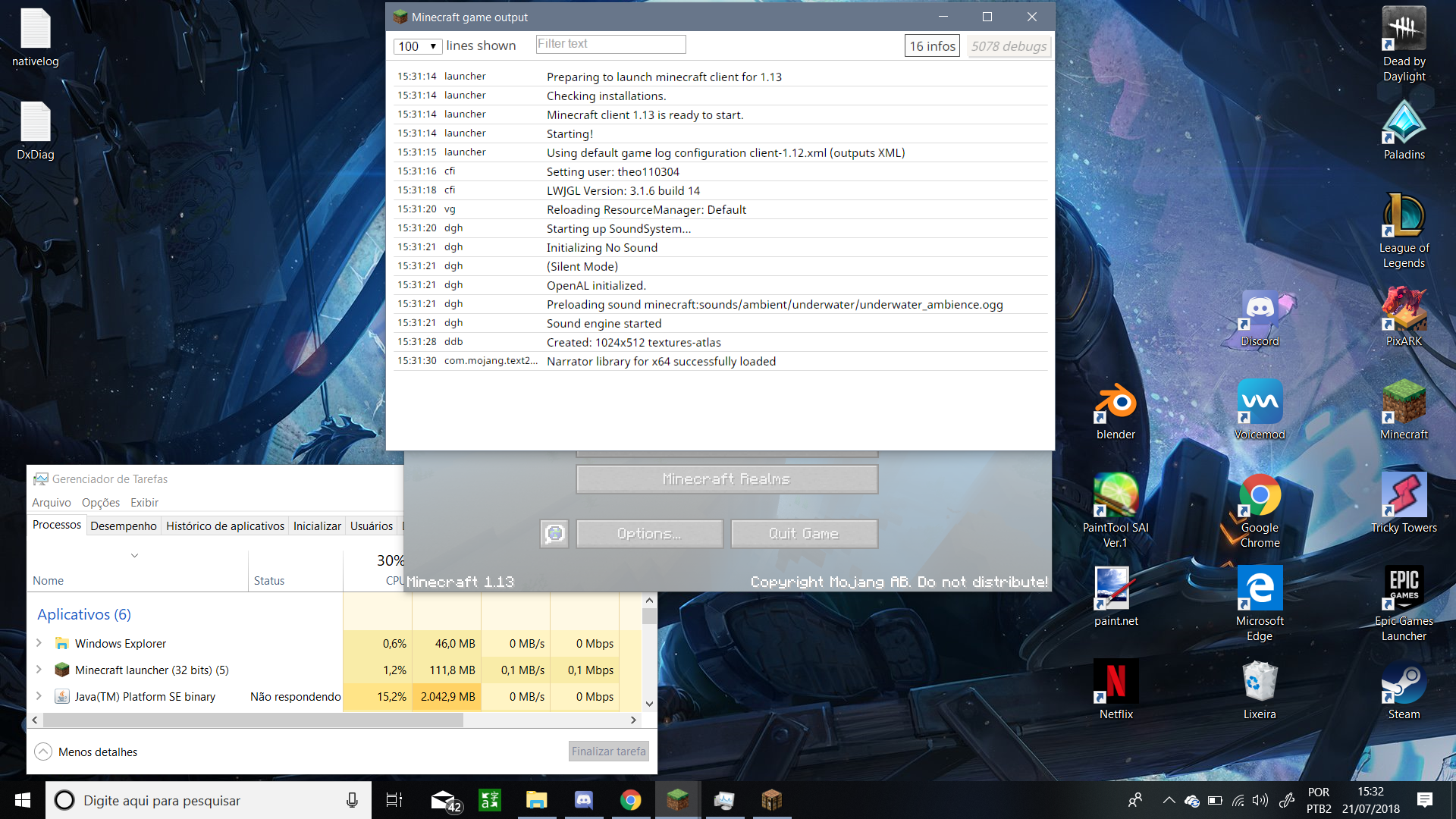Click the horizontal scrollbar in Task Manager
The height and width of the screenshot is (819, 1456).
253,720
